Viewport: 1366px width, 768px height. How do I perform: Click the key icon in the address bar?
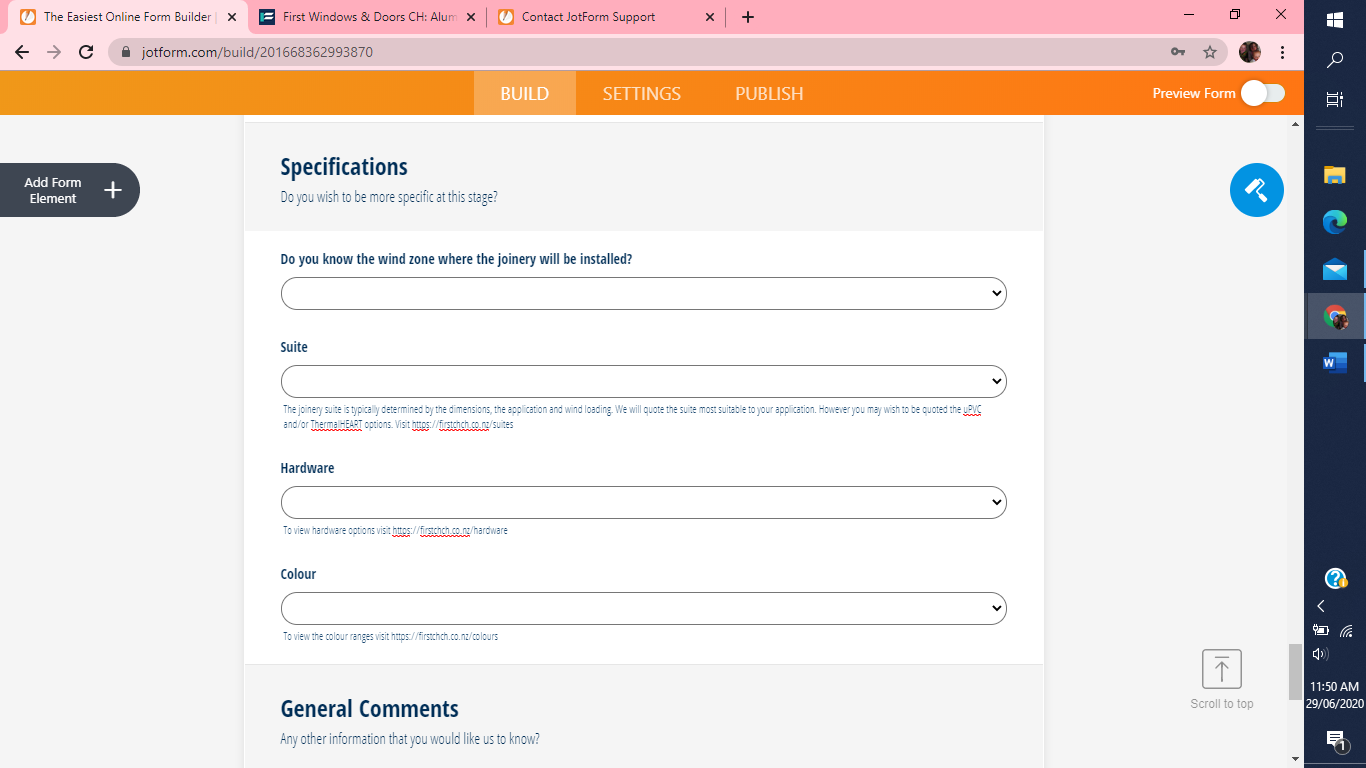[1177, 51]
